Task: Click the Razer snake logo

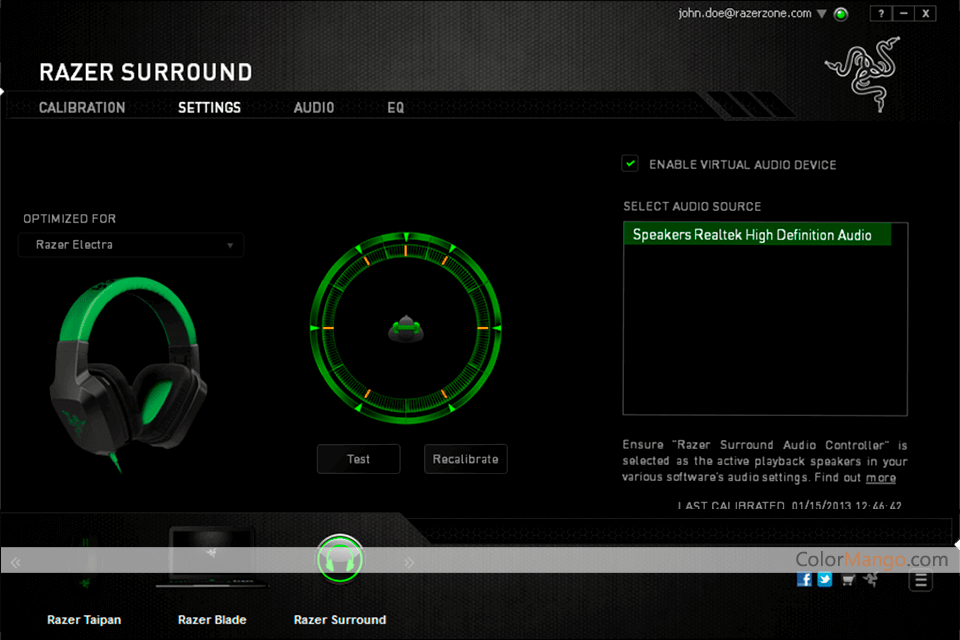Action: 864,74
